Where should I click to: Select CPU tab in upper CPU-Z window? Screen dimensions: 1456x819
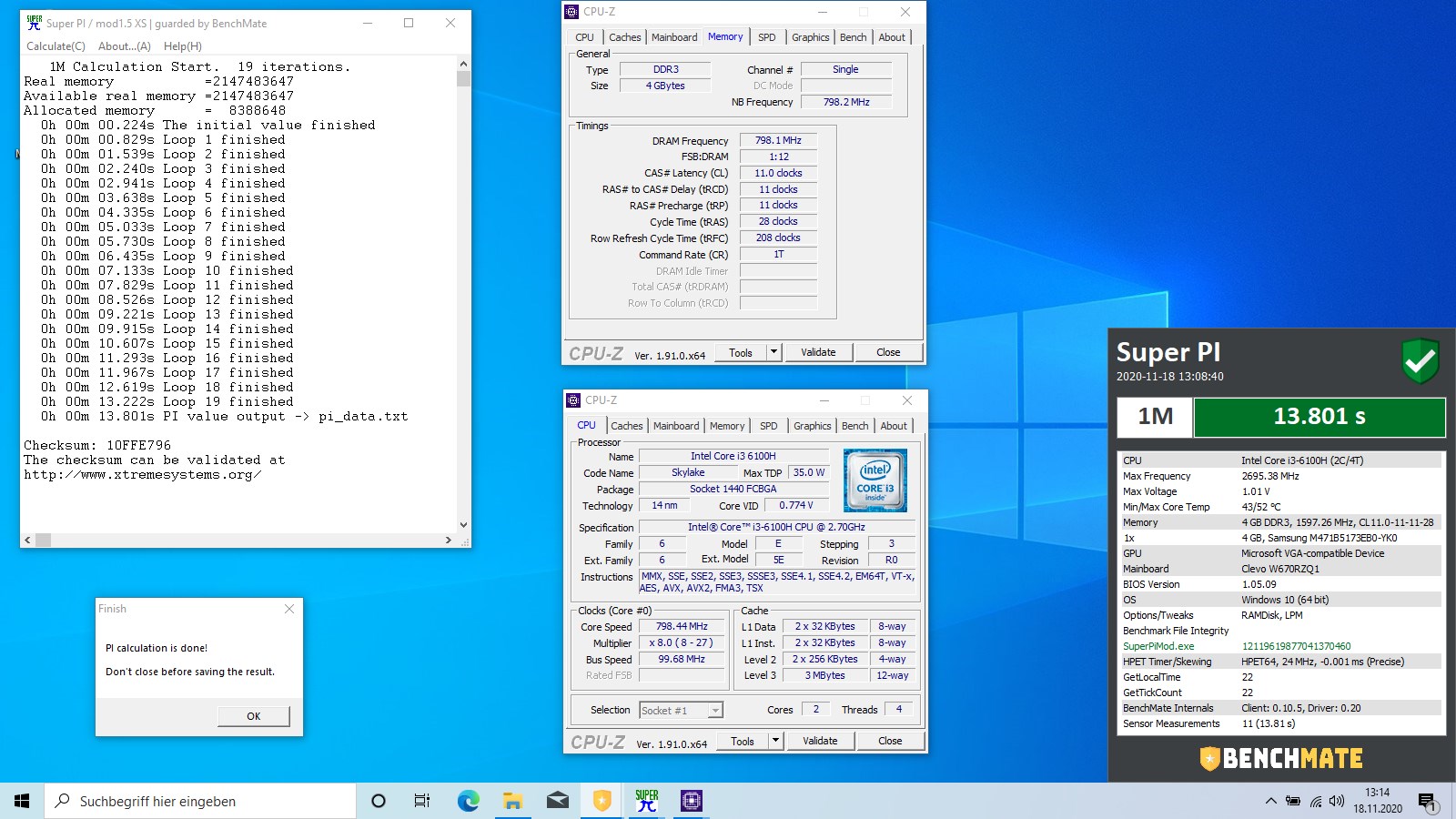pos(584,37)
